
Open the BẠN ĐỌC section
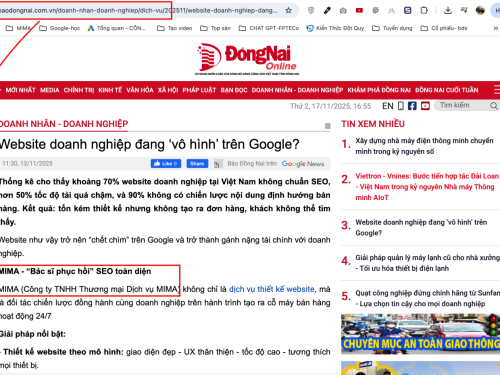(234, 90)
